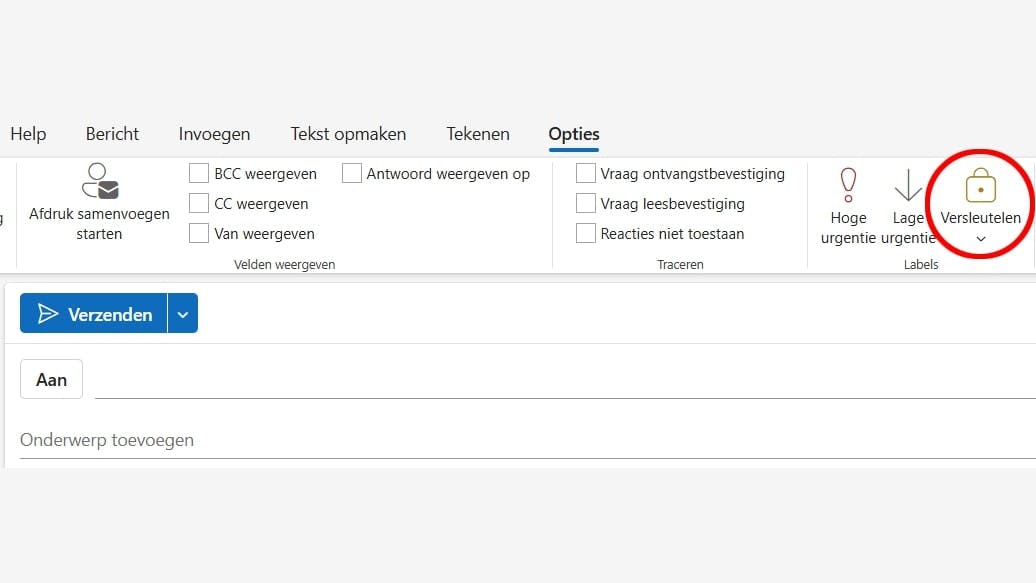Toggle the Van weergeven checkbox
This screenshot has height=583, width=1036.
199,234
